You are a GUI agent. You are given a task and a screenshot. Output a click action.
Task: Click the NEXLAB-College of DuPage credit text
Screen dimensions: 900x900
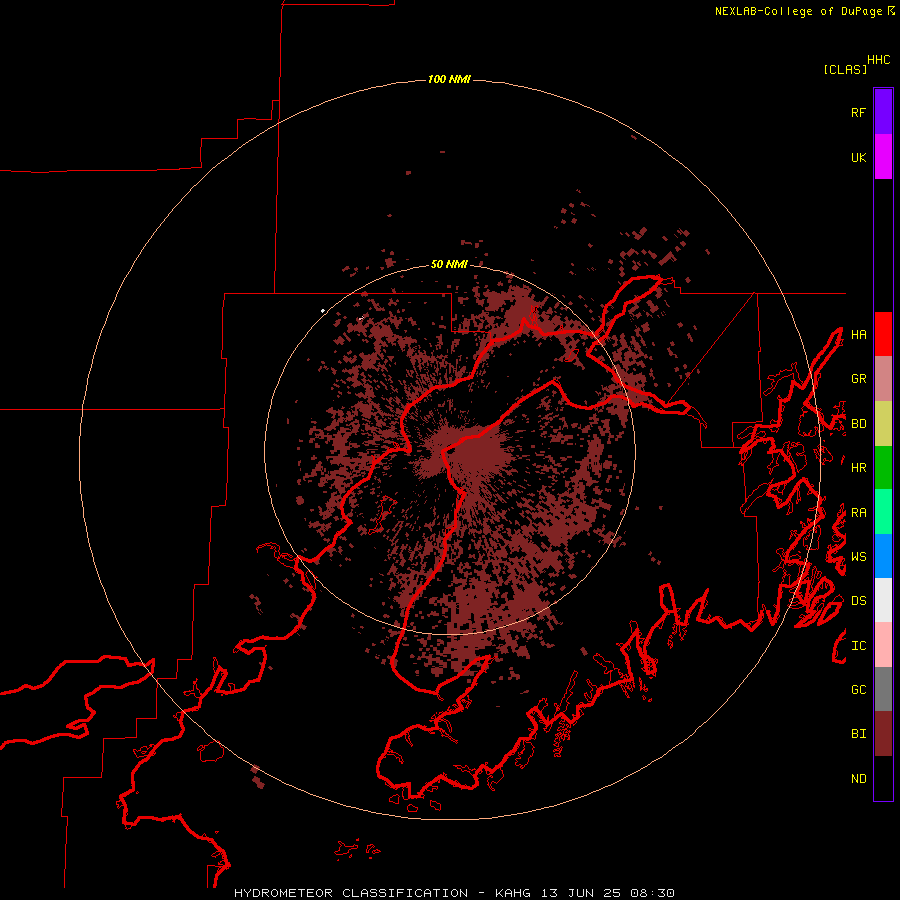(798, 11)
